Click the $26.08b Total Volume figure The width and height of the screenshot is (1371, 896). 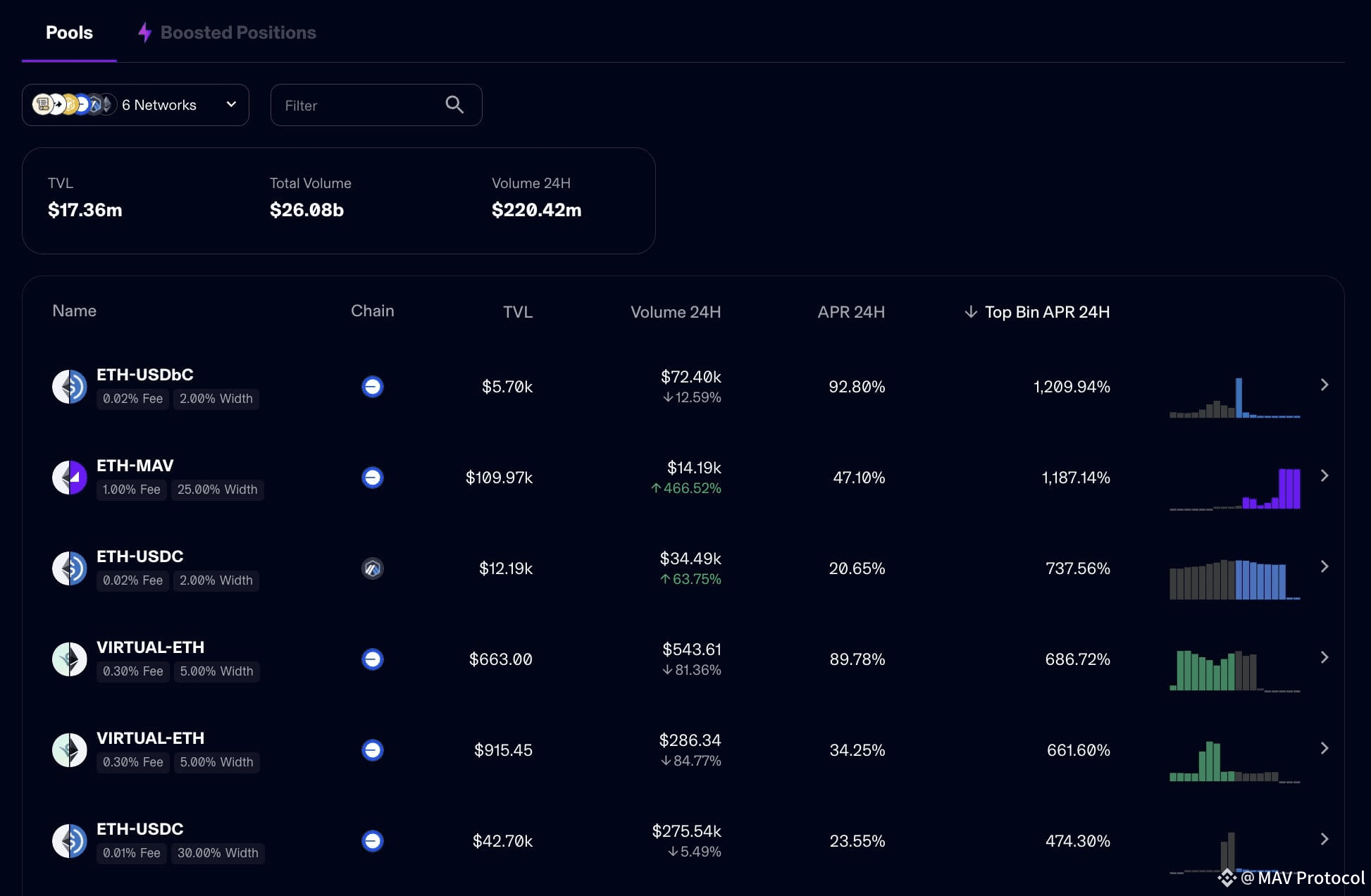[306, 210]
